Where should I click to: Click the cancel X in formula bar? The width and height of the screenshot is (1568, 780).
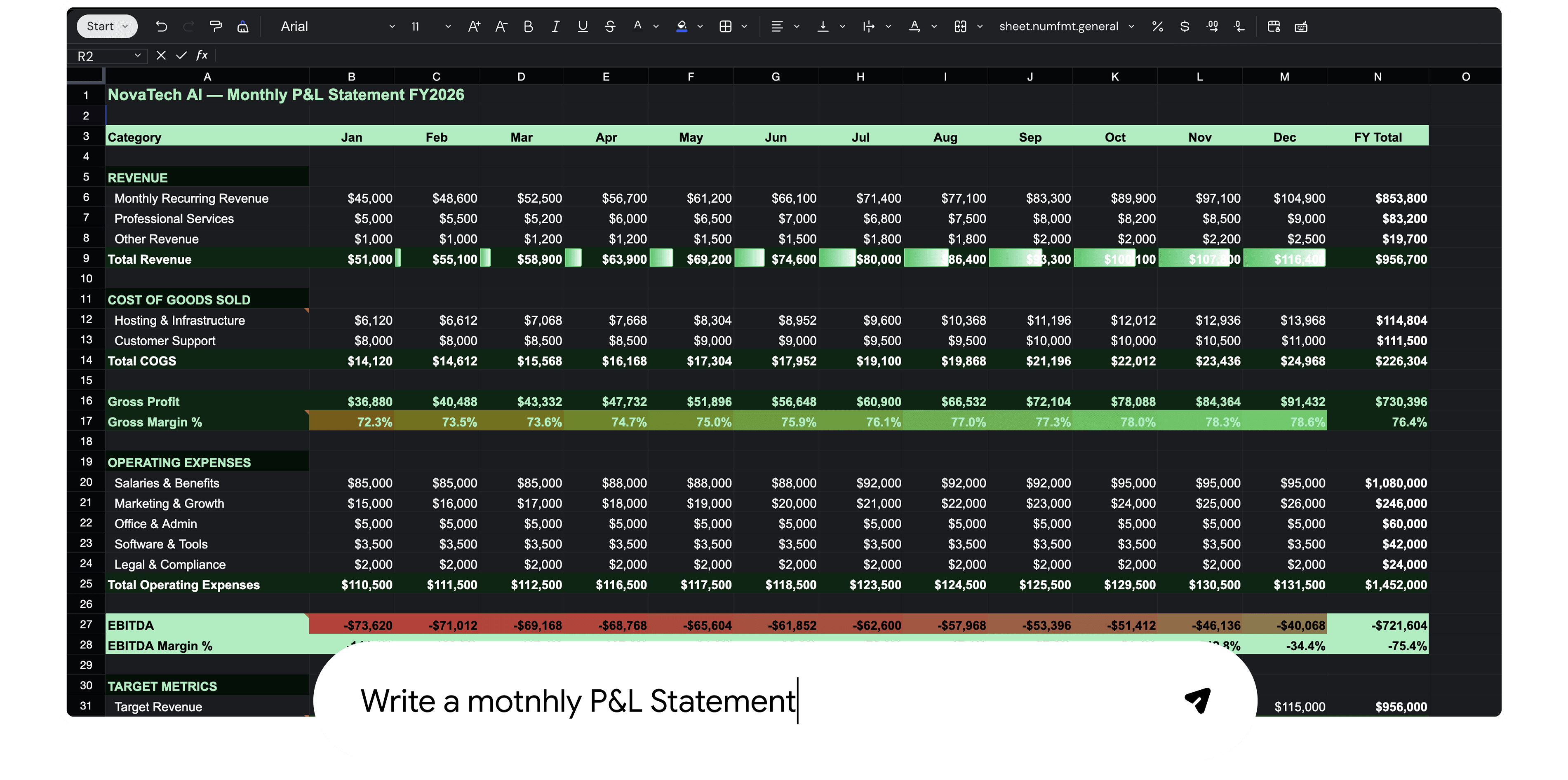point(161,55)
